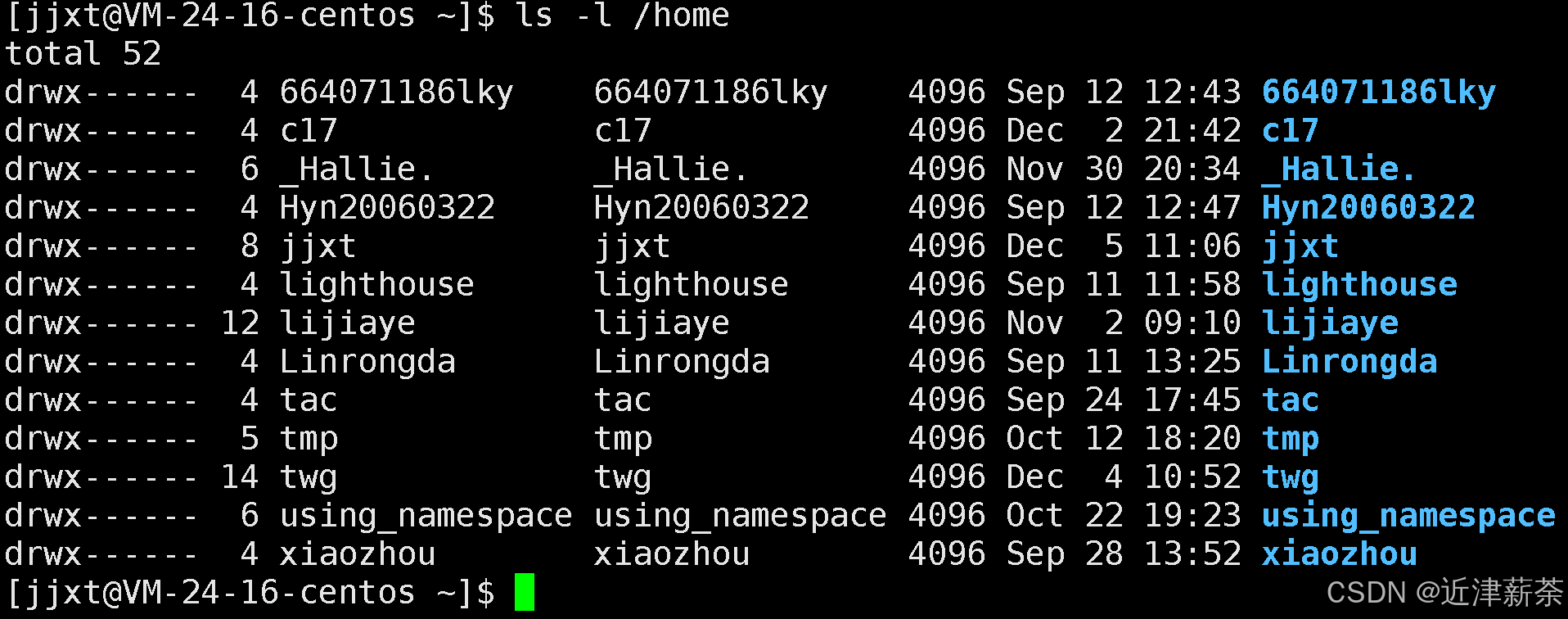Click the bottom prompt [jjxt@VM-24-16-centos ~]$
This screenshot has width=1568, height=619.
[250, 592]
